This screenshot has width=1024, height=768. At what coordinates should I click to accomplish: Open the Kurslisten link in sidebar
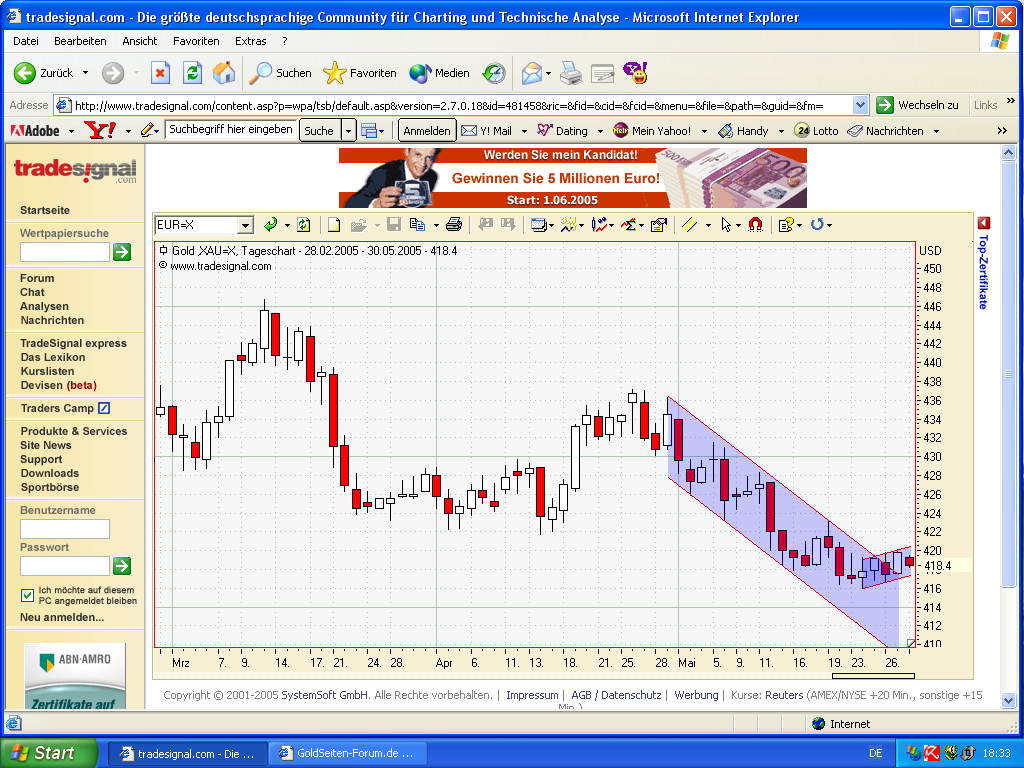pos(47,371)
